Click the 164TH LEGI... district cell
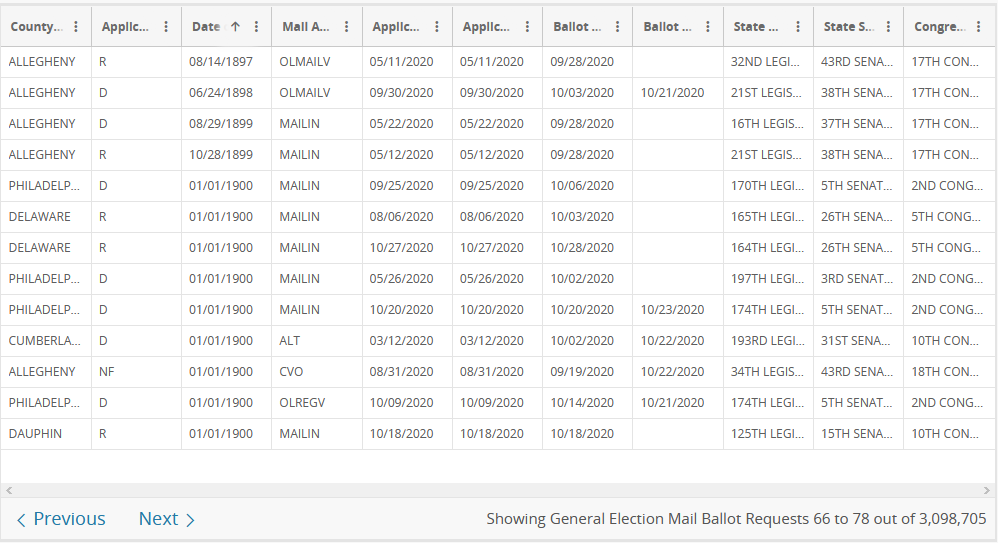The image size is (998, 543). coord(768,248)
